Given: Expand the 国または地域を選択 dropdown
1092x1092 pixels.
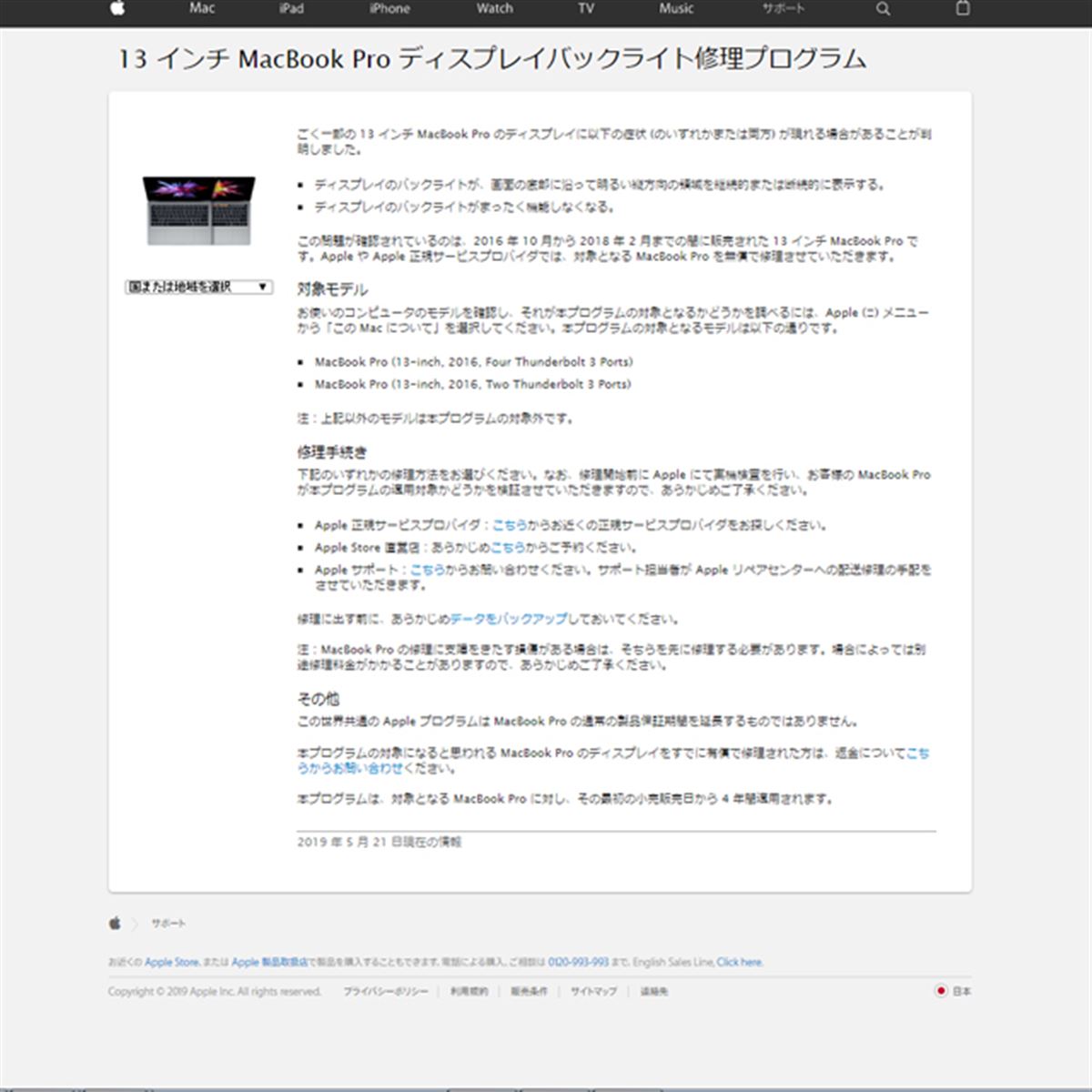Looking at the screenshot, I should tap(198, 287).
